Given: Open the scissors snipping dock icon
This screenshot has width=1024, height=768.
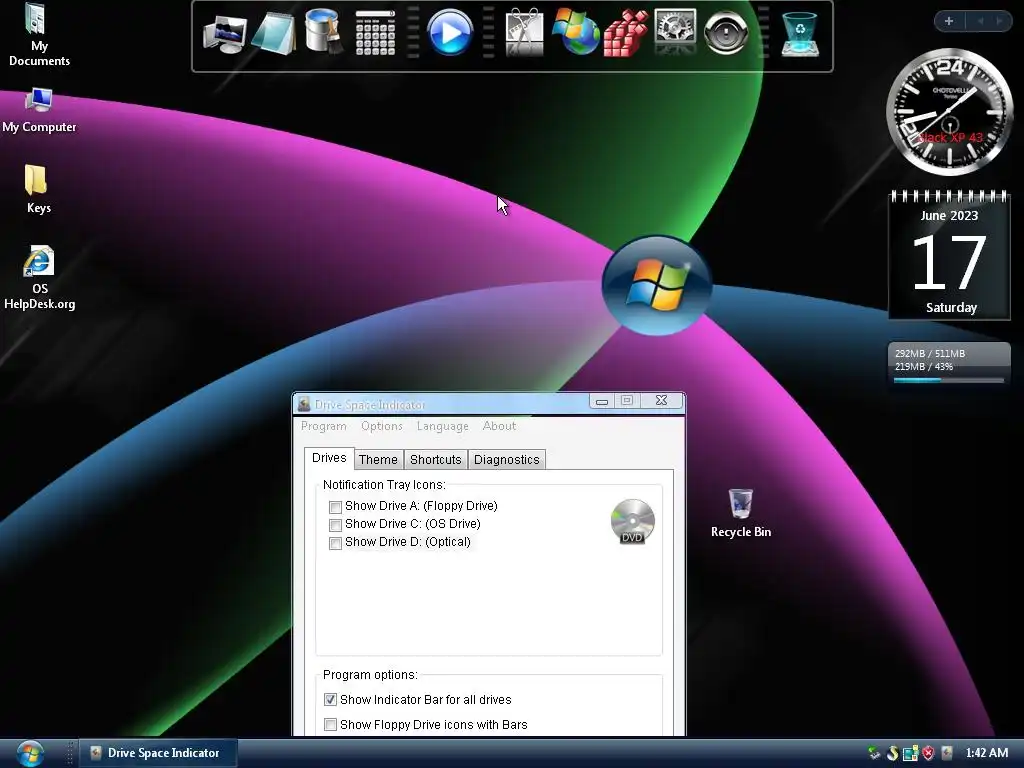Looking at the screenshot, I should [524, 32].
